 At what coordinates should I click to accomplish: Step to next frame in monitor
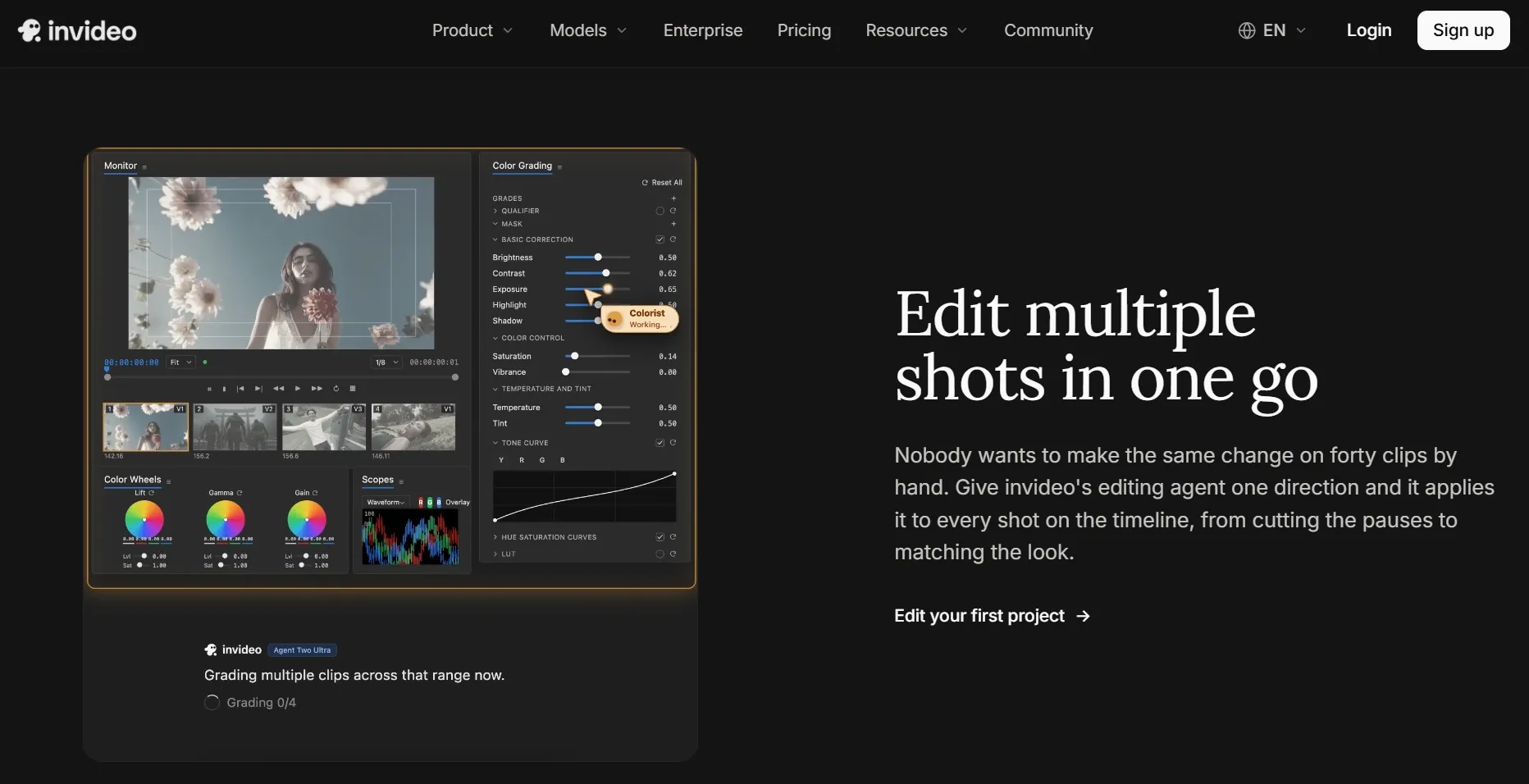258,389
